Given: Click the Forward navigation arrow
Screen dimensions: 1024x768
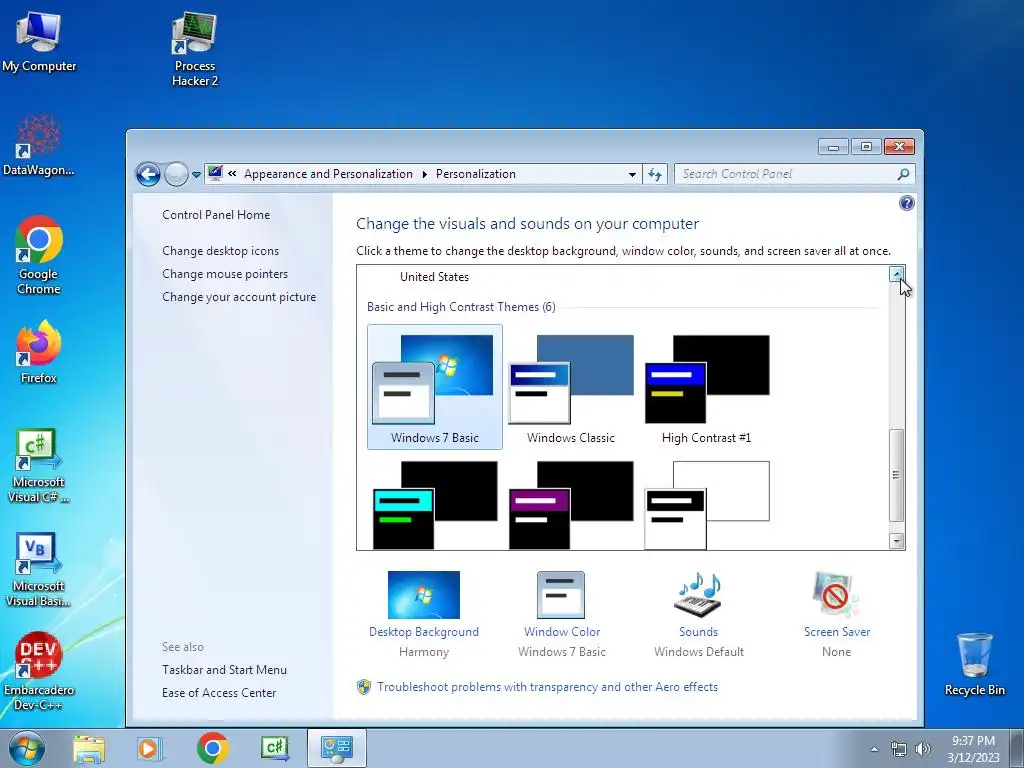Looking at the screenshot, I should 176,174.
